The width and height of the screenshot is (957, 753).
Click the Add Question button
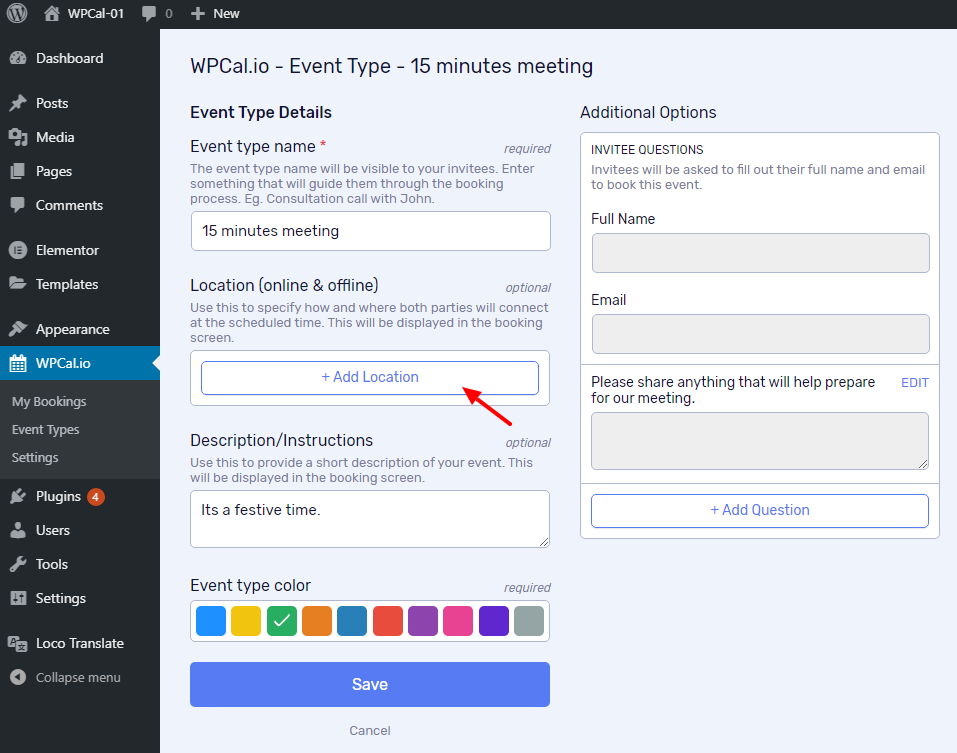click(760, 511)
